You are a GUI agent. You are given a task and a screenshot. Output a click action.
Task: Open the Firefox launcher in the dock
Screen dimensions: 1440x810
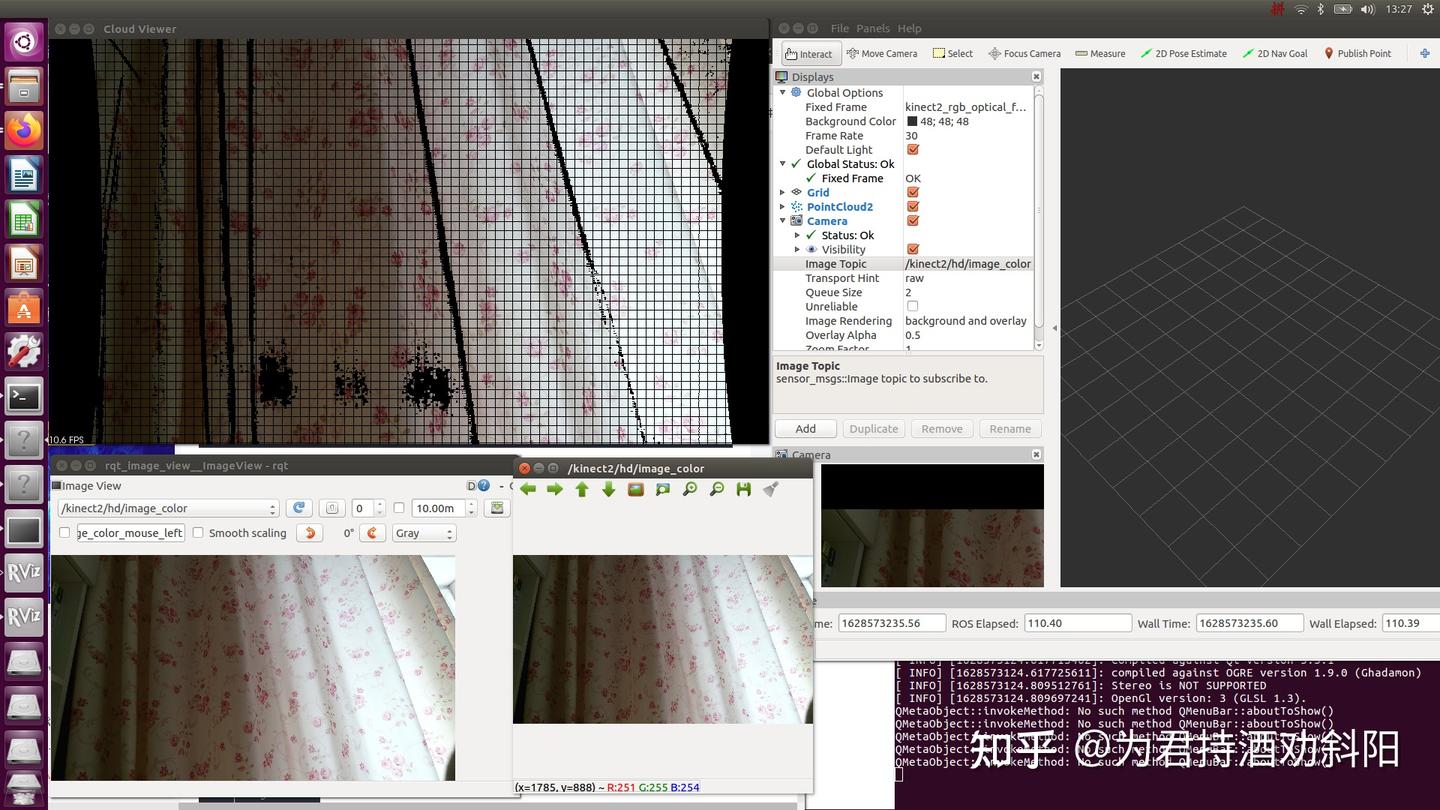coord(23,127)
